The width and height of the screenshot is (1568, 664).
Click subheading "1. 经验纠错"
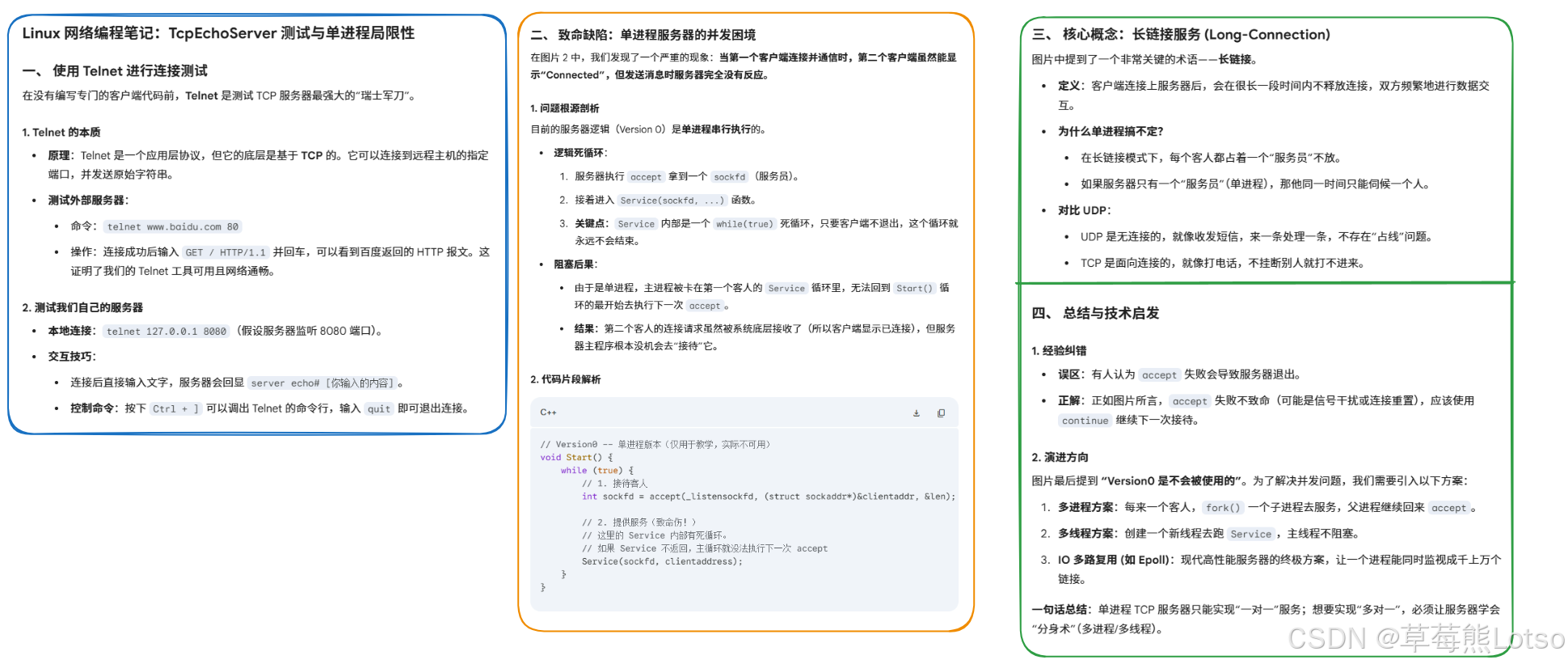tap(1059, 351)
